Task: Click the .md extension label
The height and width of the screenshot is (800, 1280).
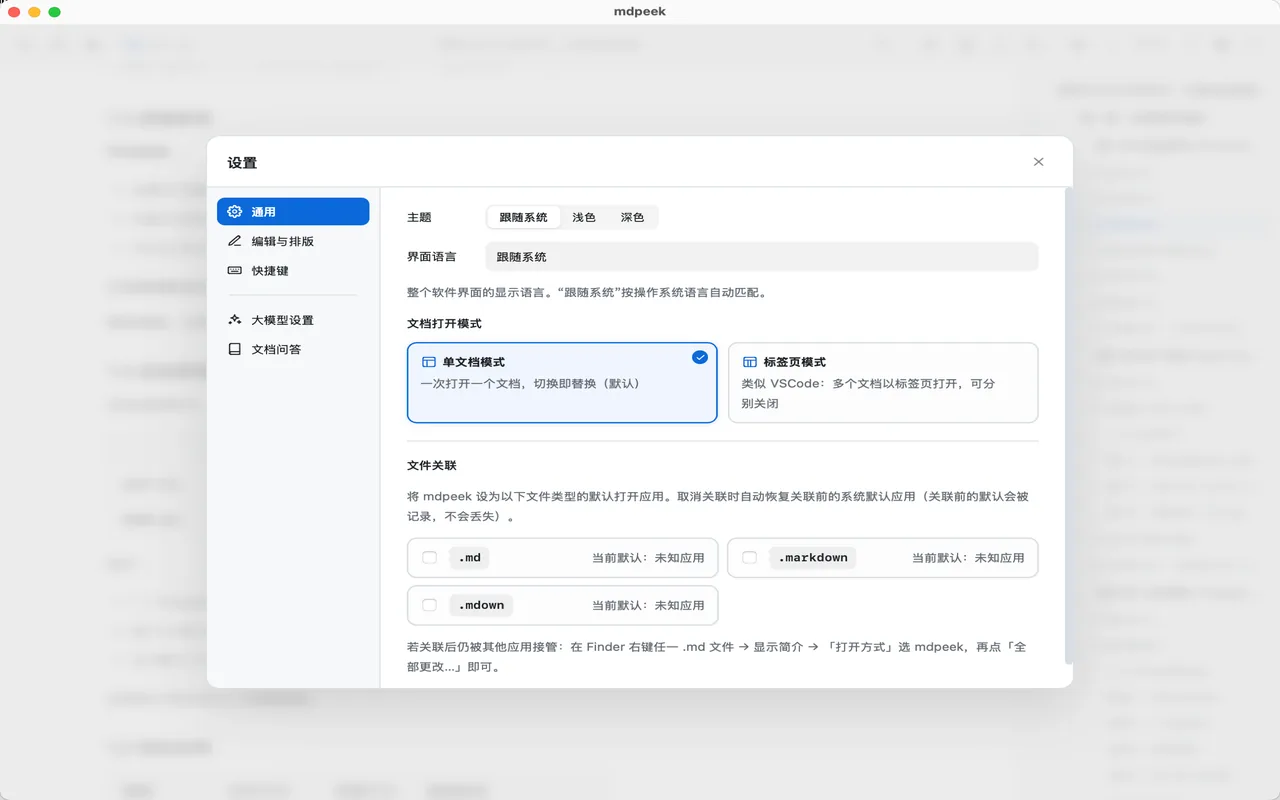Action: click(469, 558)
